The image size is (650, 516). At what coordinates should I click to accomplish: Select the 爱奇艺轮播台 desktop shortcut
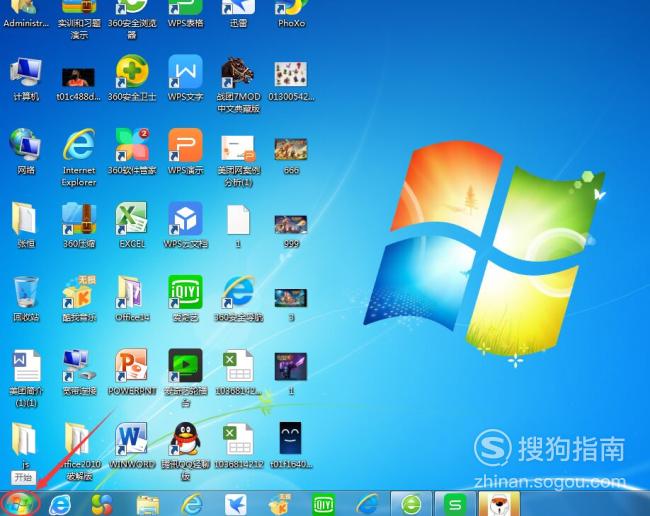pyautogui.click(x=185, y=378)
